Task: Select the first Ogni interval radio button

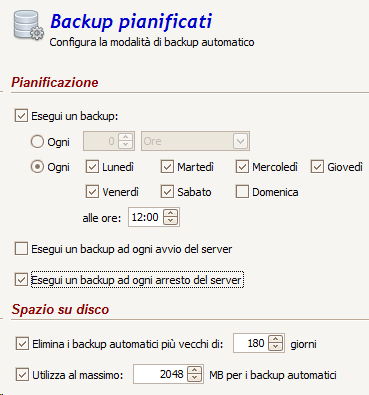Action: click(37, 141)
